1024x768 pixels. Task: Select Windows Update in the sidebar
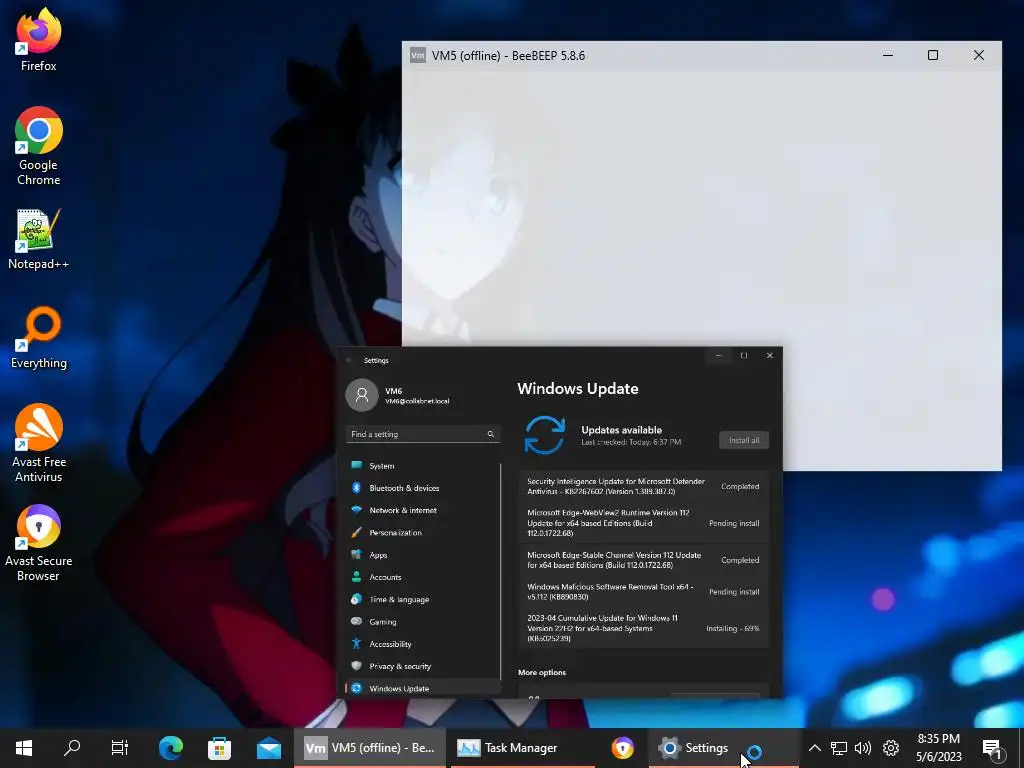[x=423, y=688]
